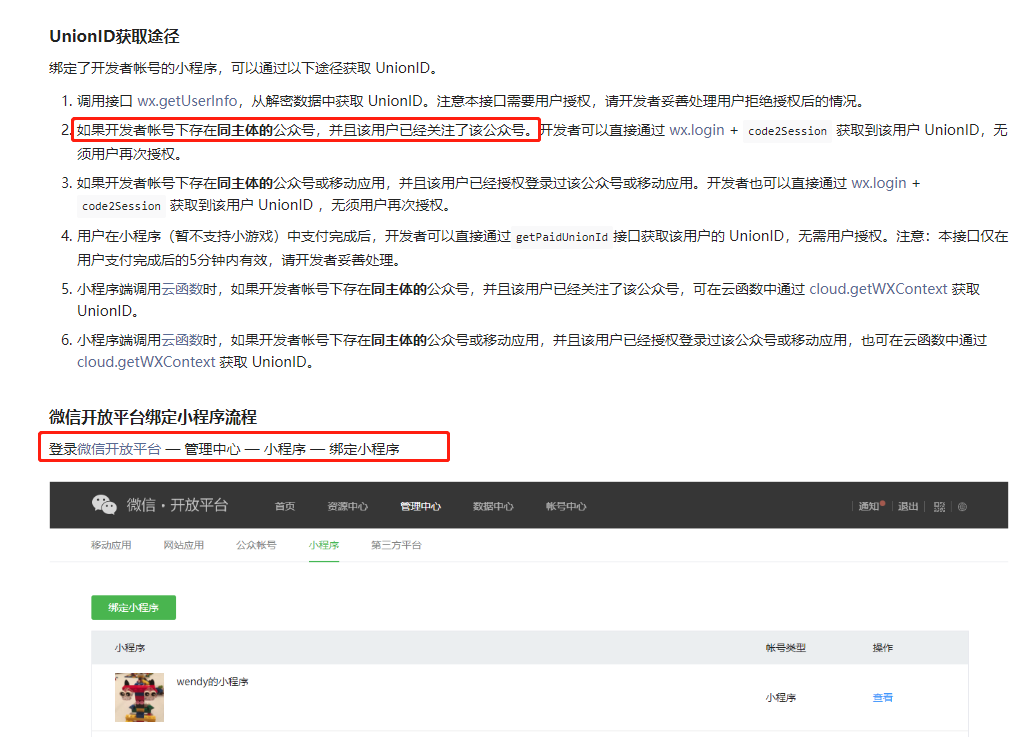Open the QR code icon in header
This screenshot has width=1015, height=737.
point(939,507)
